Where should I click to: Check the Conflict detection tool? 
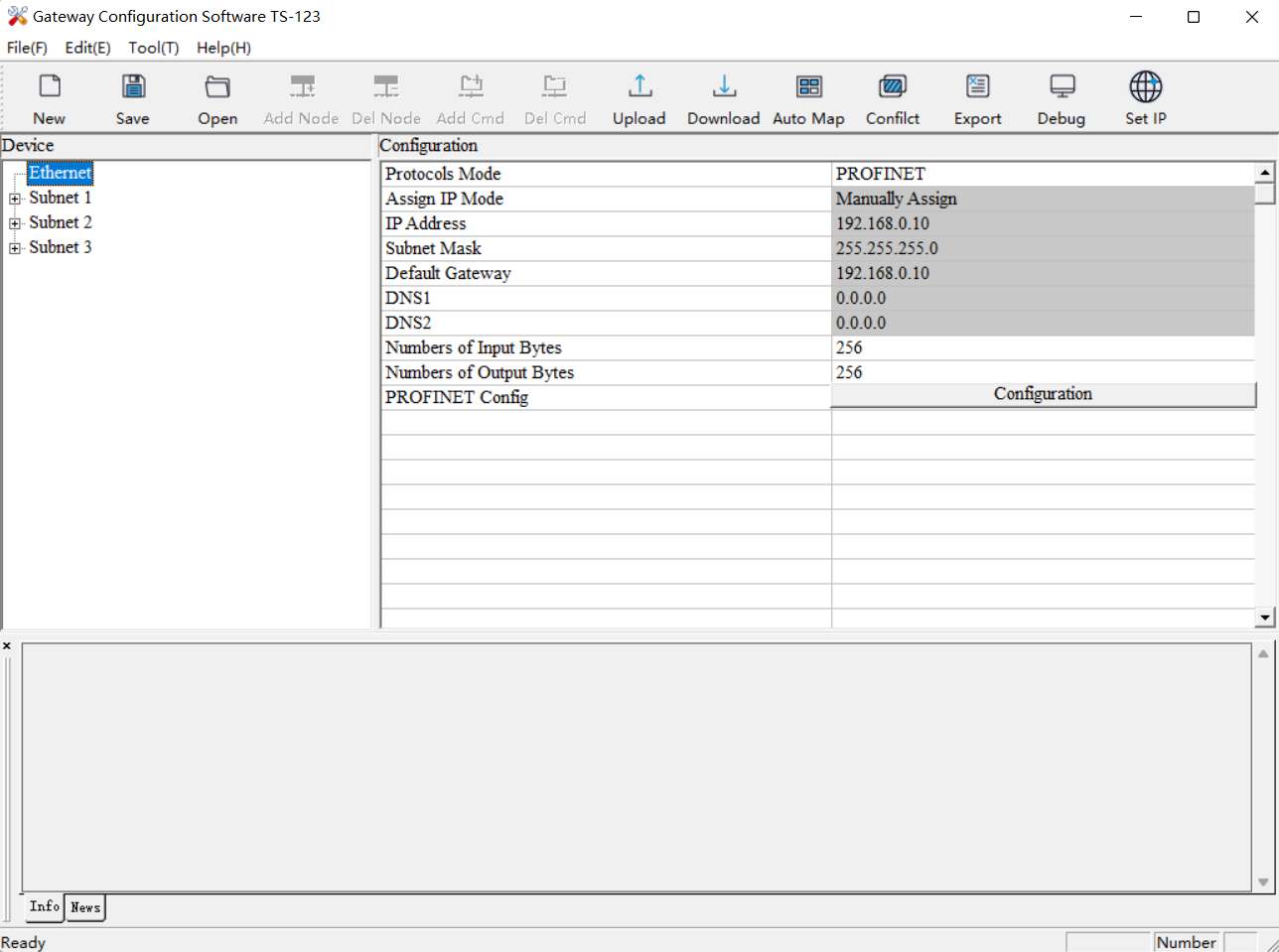point(893,98)
